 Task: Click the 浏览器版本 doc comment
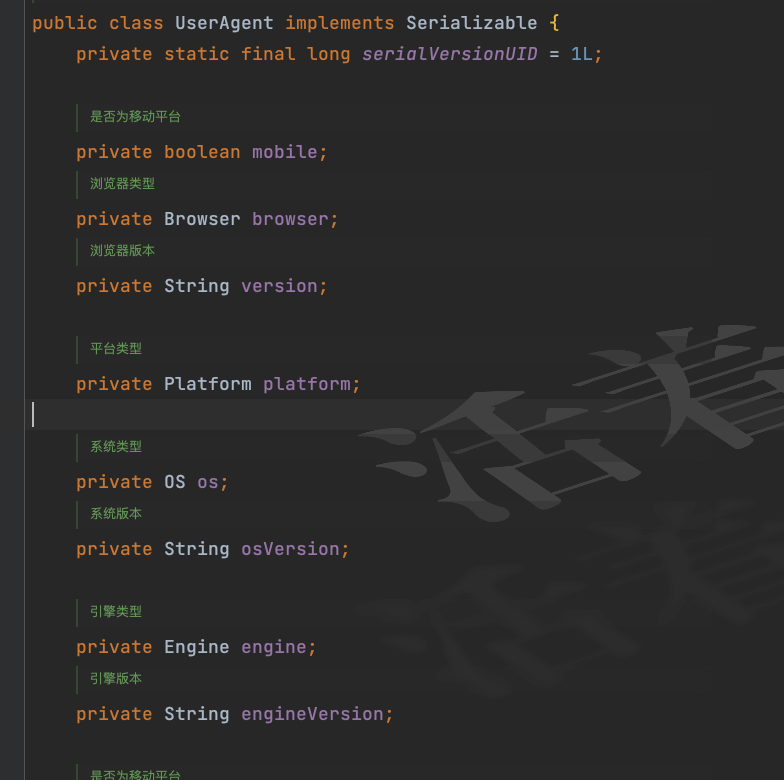click(122, 251)
